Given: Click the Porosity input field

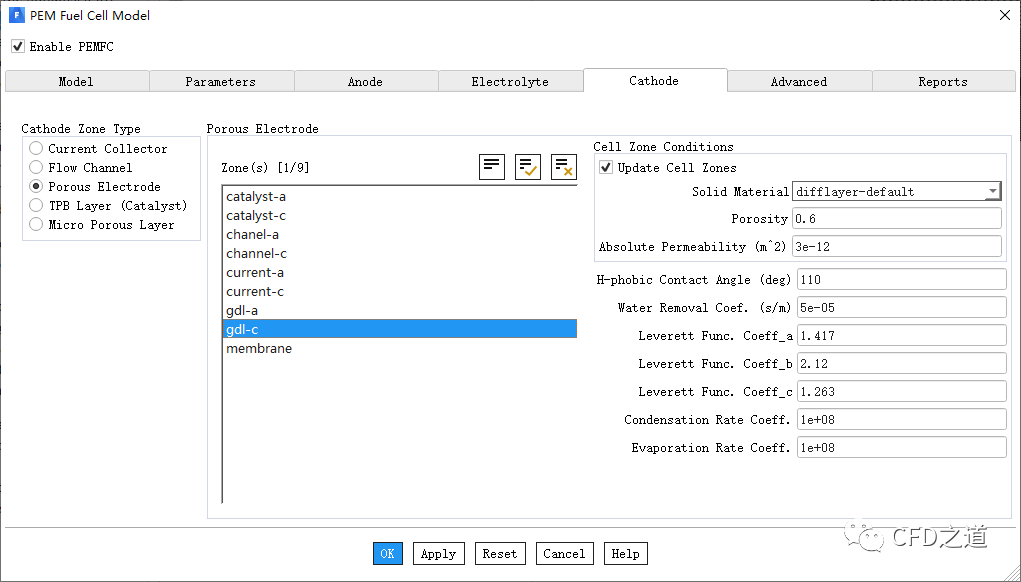Looking at the screenshot, I should [x=896, y=219].
